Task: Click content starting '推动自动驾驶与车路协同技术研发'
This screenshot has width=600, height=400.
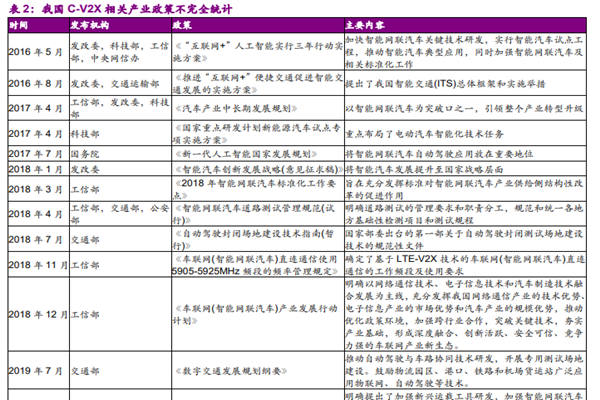Action: coord(465,371)
